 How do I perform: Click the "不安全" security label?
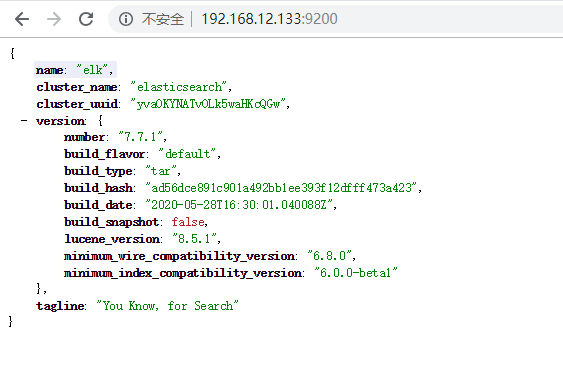click(x=163, y=19)
